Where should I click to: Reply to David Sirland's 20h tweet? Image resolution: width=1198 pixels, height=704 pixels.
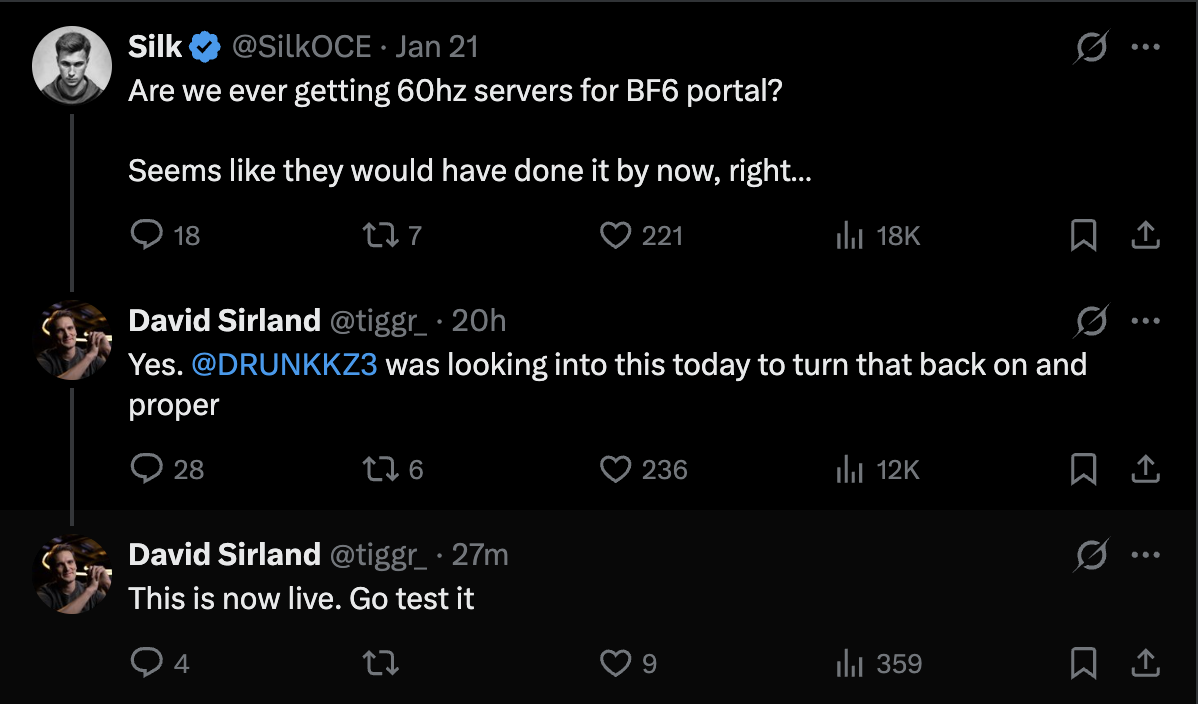coord(147,469)
